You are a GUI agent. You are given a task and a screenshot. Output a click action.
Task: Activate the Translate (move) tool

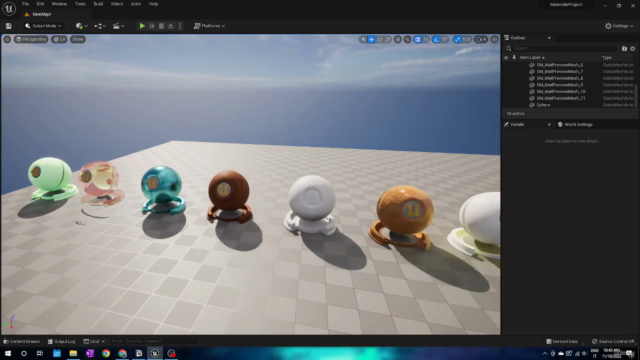point(371,40)
